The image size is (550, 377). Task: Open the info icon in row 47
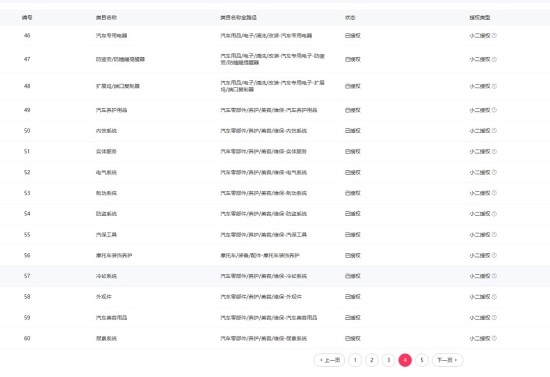tap(494, 60)
